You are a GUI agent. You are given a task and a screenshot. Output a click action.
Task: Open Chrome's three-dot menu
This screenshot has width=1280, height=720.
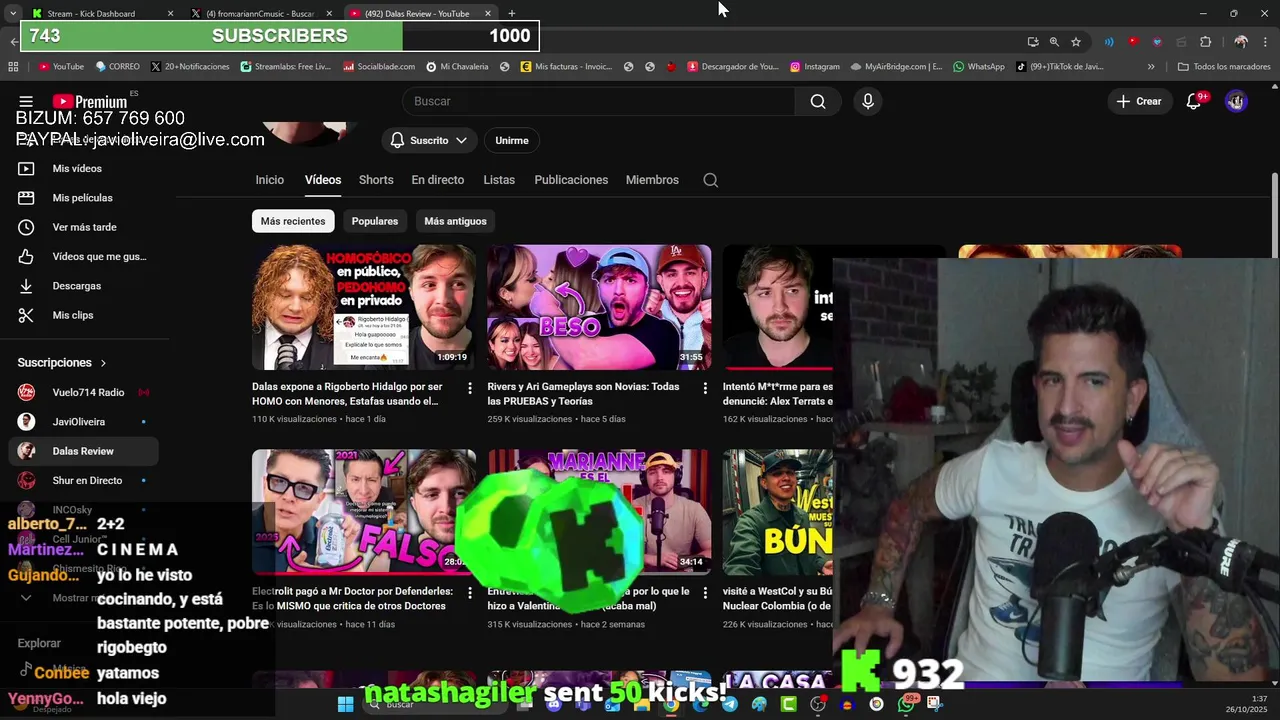tap(1266, 42)
